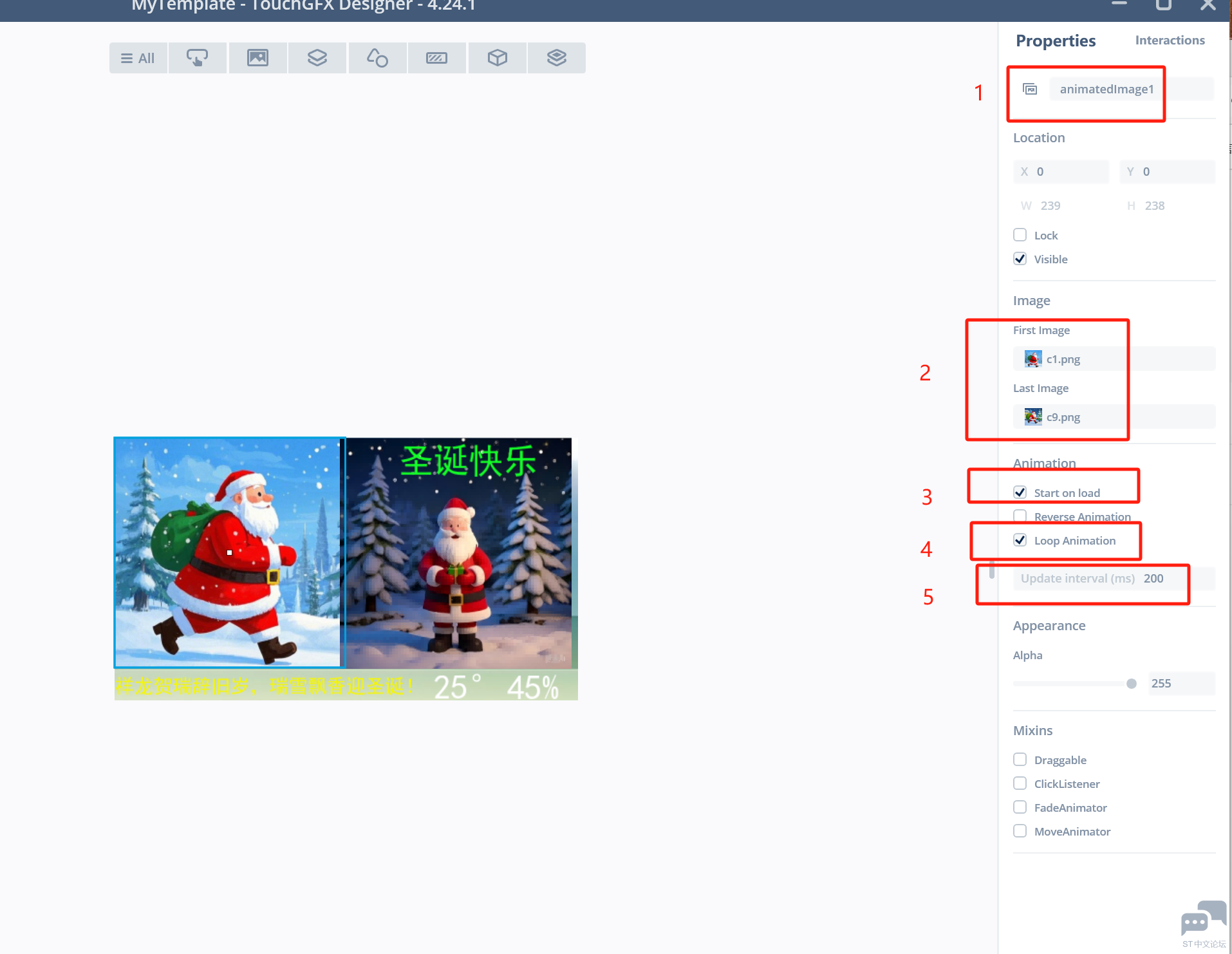
Task: Open the Progress Indicators category icon
Action: [x=436, y=58]
